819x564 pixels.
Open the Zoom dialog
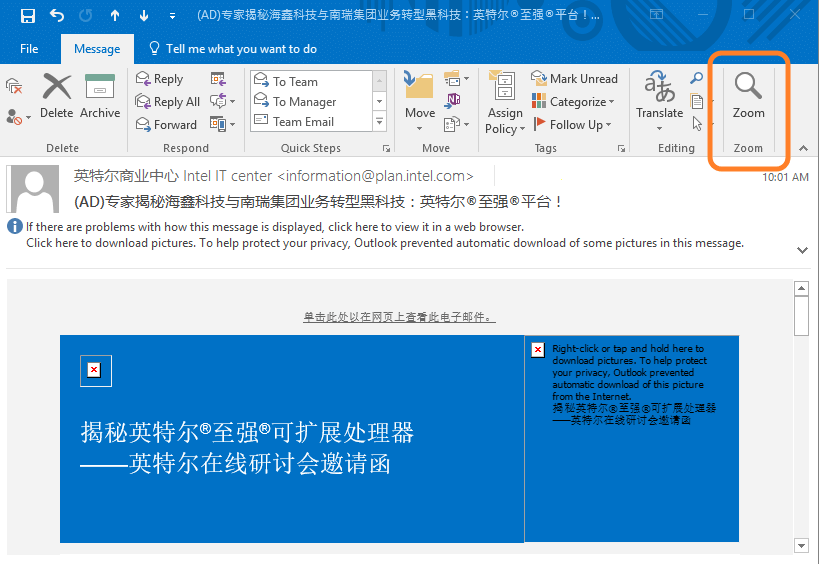(x=748, y=96)
